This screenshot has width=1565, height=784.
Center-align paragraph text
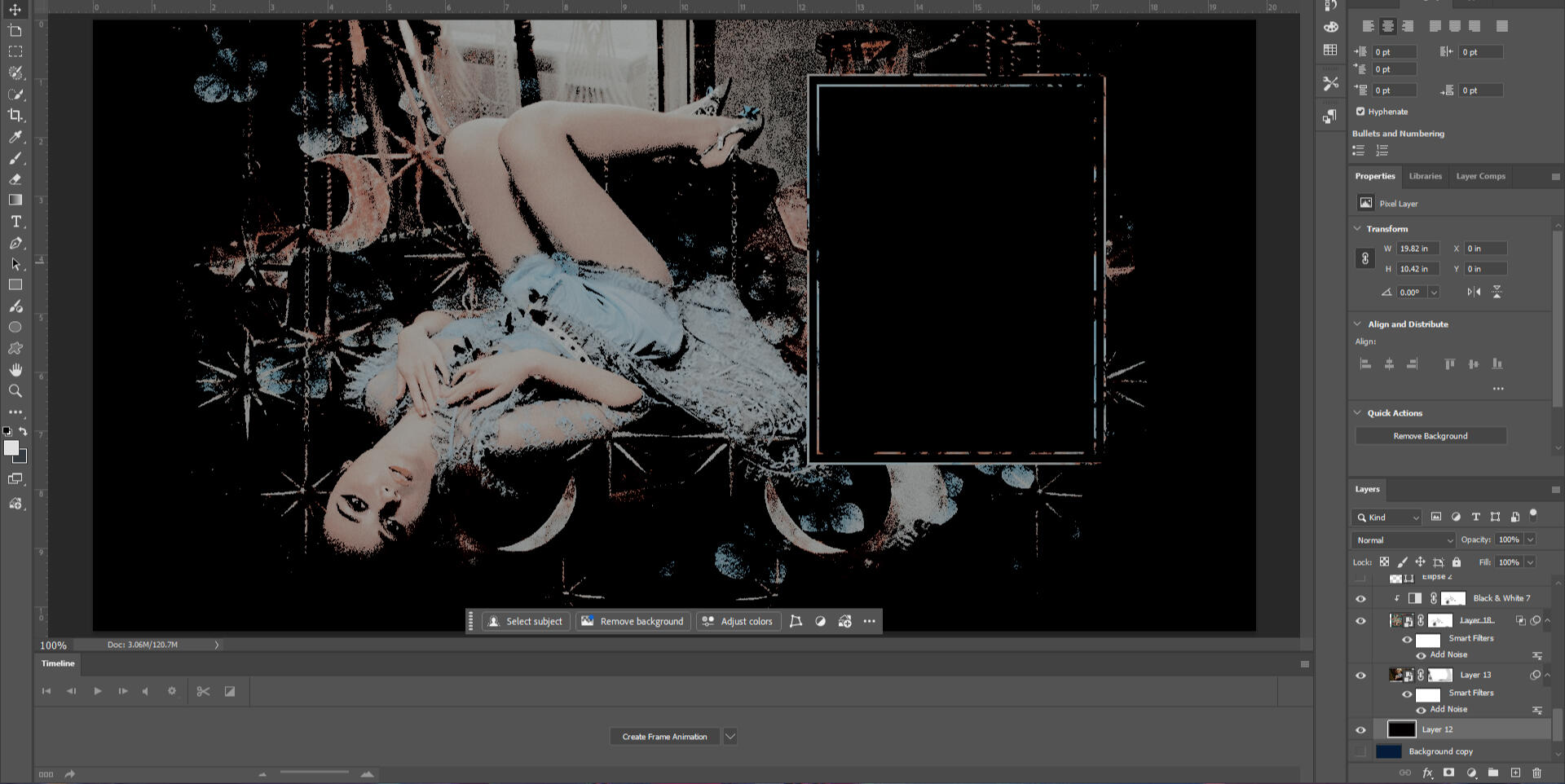(x=1388, y=26)
